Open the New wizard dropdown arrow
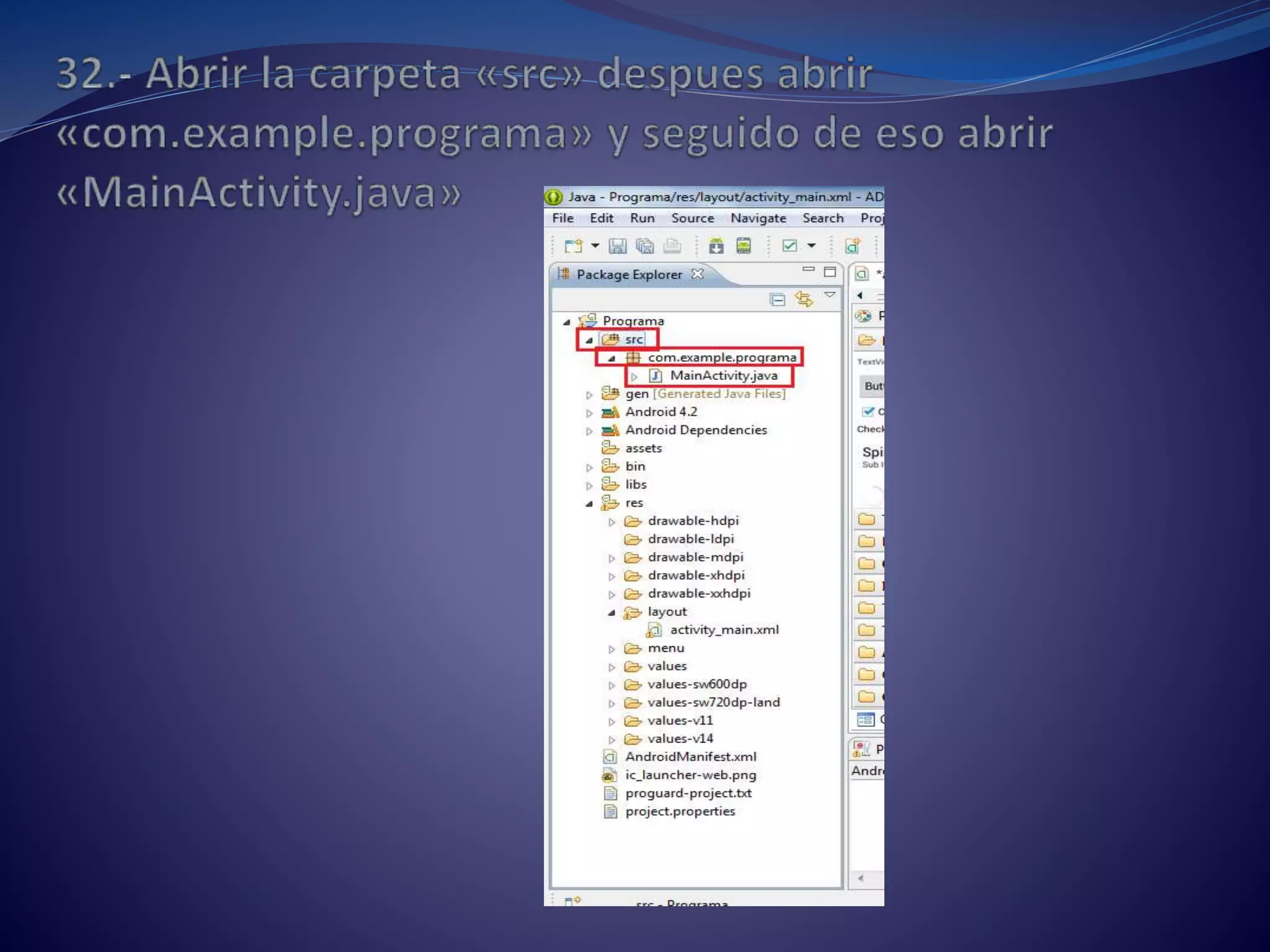Viewport: 1270px width, 952px height. tap(595, 246)
